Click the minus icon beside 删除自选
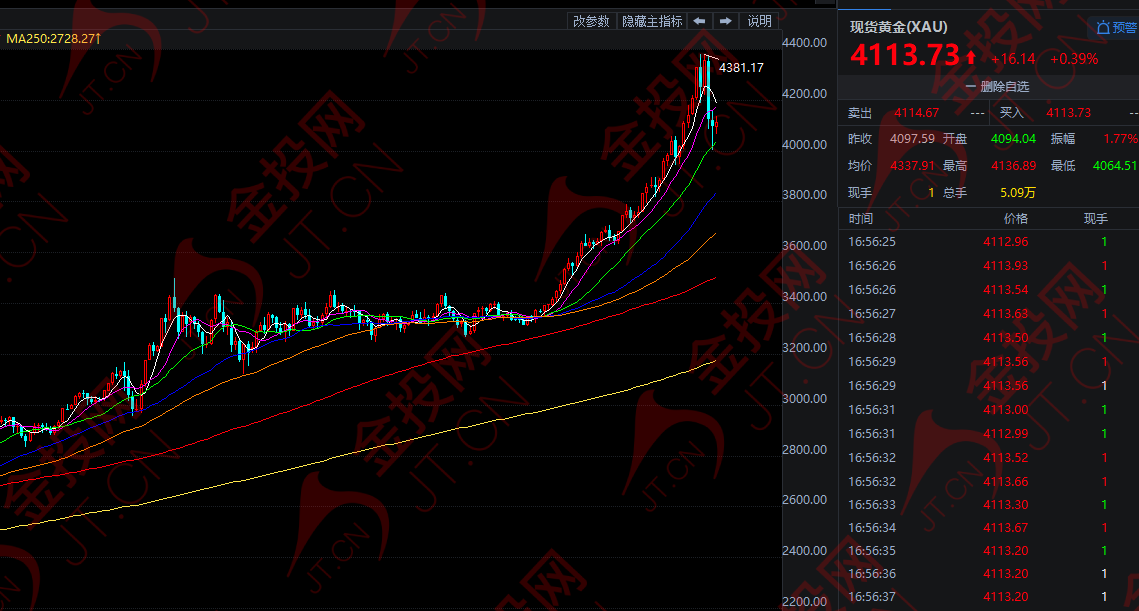 [x=969, y=87]
